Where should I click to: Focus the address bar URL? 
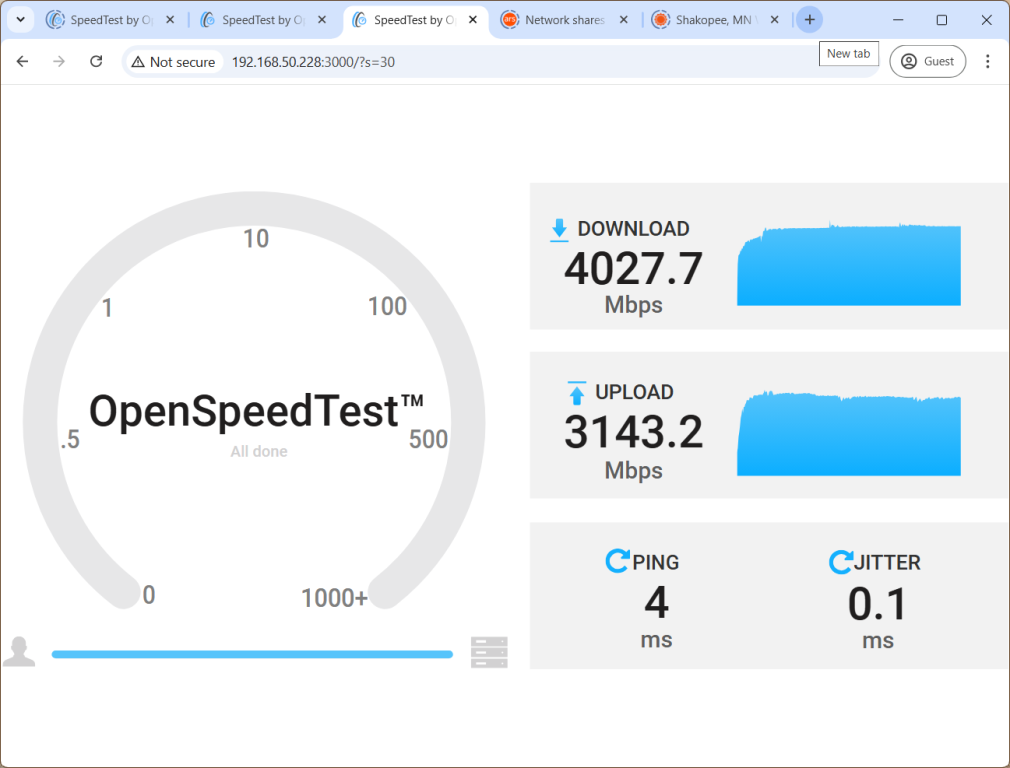tap(313, 62)
